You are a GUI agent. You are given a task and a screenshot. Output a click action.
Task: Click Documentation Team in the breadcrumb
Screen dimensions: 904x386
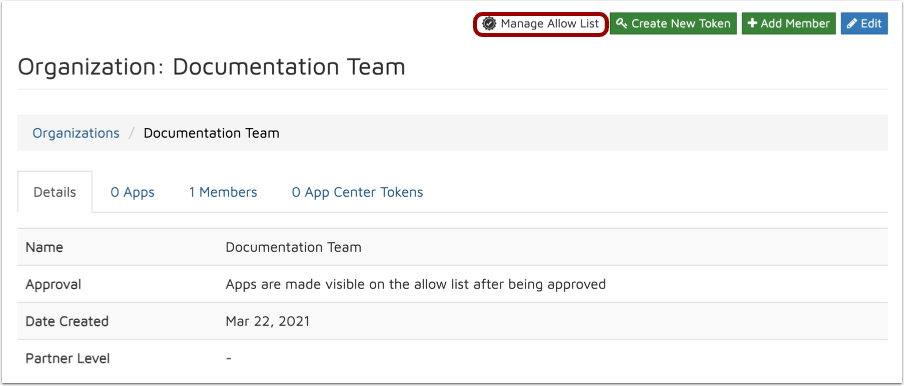click(x=212, y=133)
